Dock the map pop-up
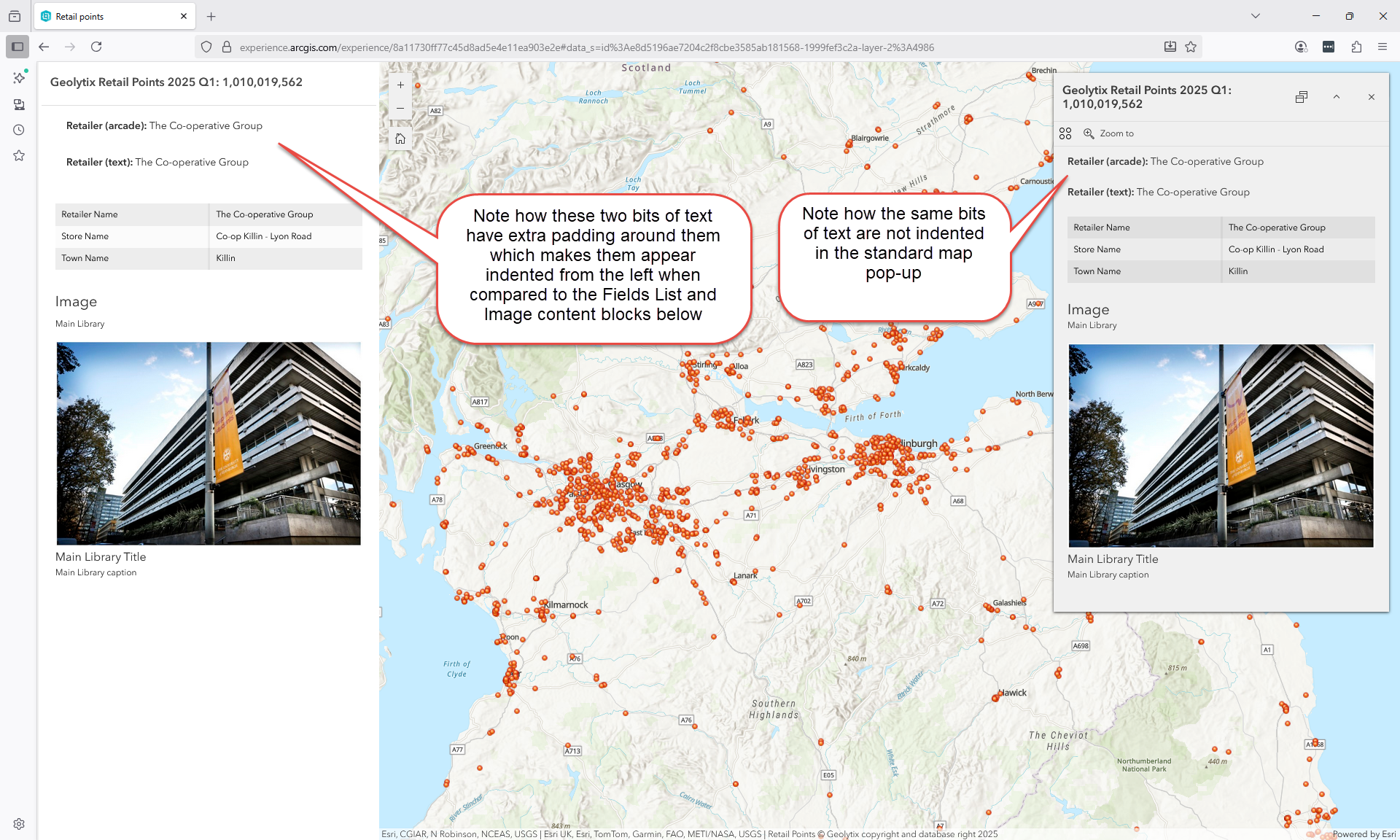 click(1302, 97)
